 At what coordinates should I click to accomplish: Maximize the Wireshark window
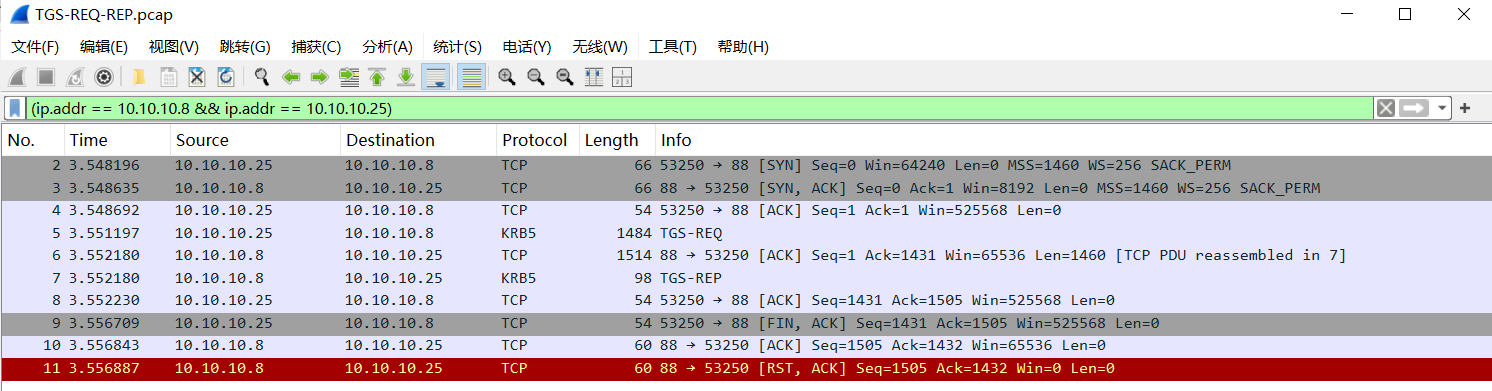(x=1405, y=15)
